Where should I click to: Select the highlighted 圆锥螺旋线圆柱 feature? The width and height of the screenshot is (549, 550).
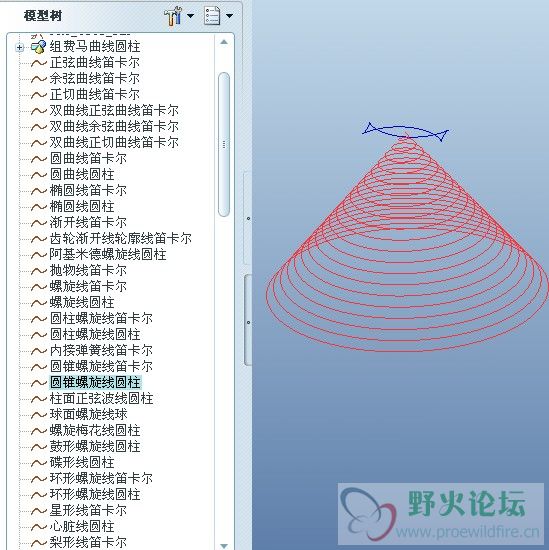(x=95, y=382)
